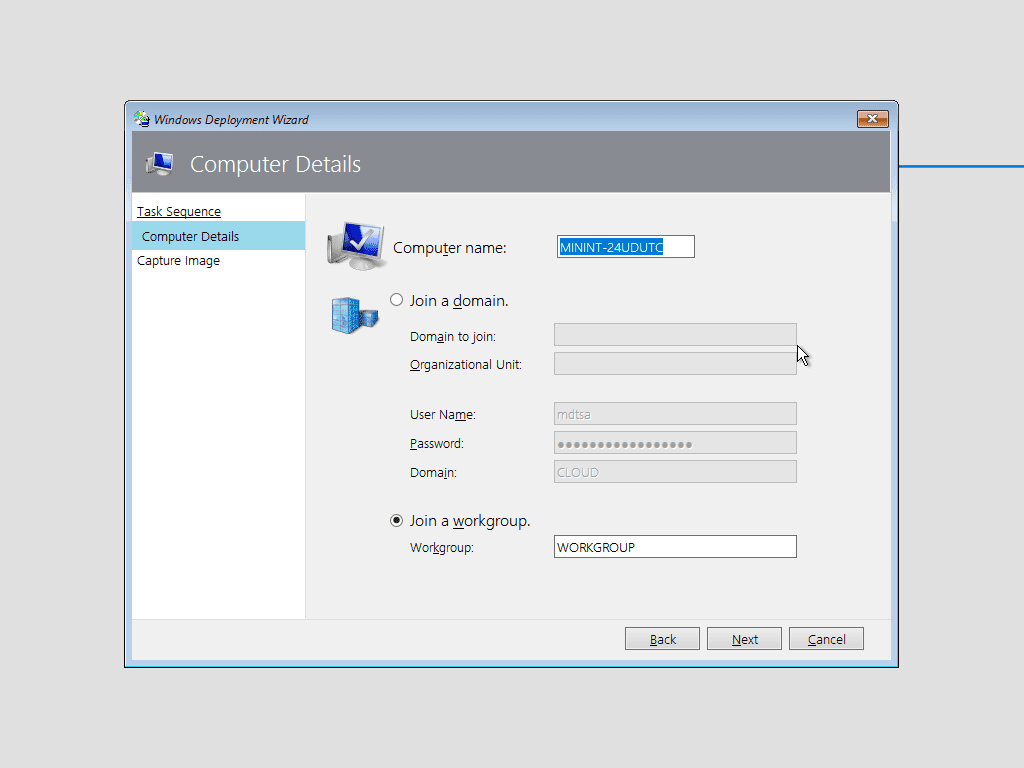Viewport: 1024px width, 768px height.
Task: Click the Next button
Action: [744, 638]
